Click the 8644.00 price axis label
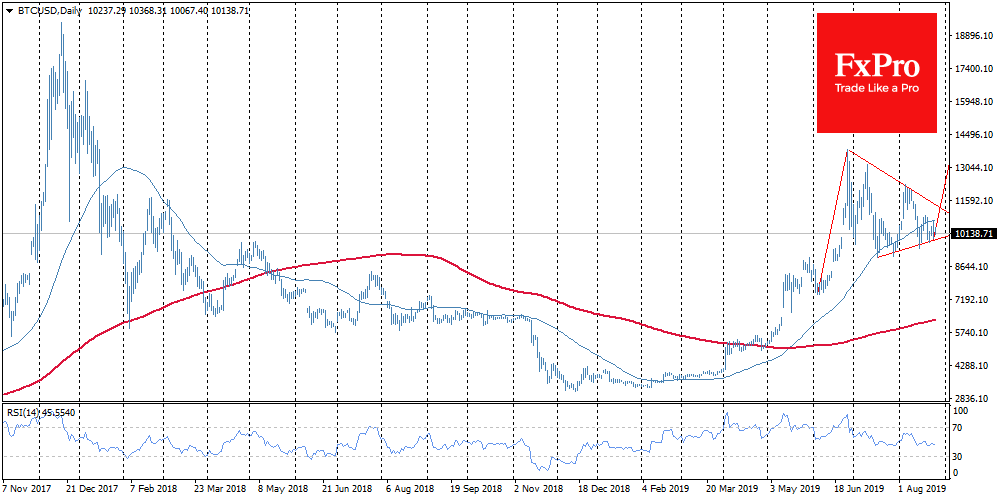This screenshot has width=1000, height=500. click(972, 267)
